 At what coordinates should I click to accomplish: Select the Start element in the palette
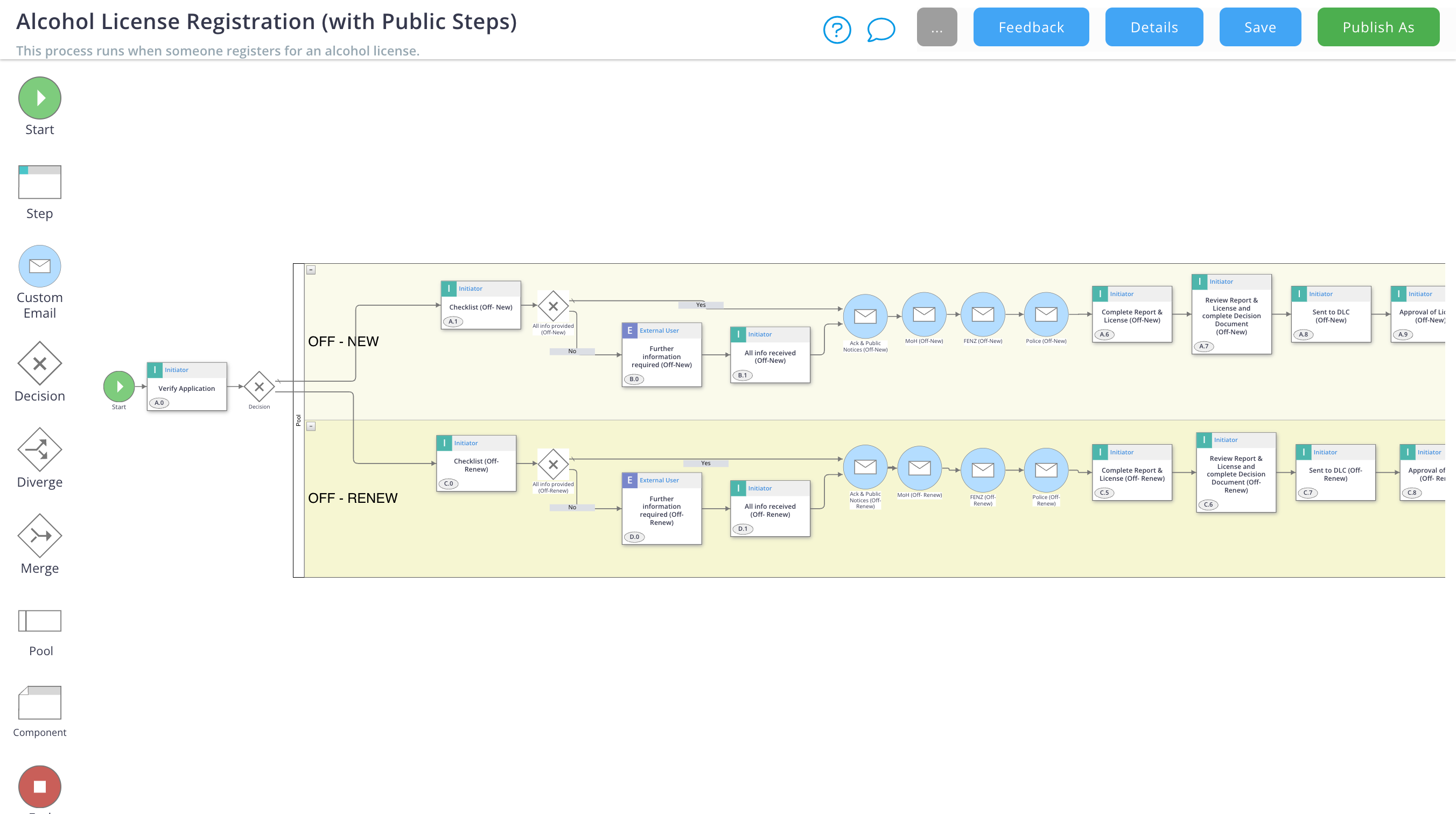coord(39,98)
